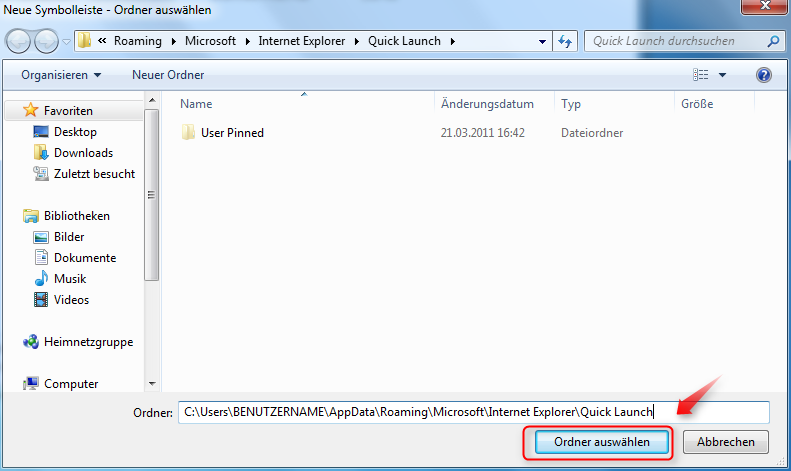Select Dokumente library

[85, 258]
